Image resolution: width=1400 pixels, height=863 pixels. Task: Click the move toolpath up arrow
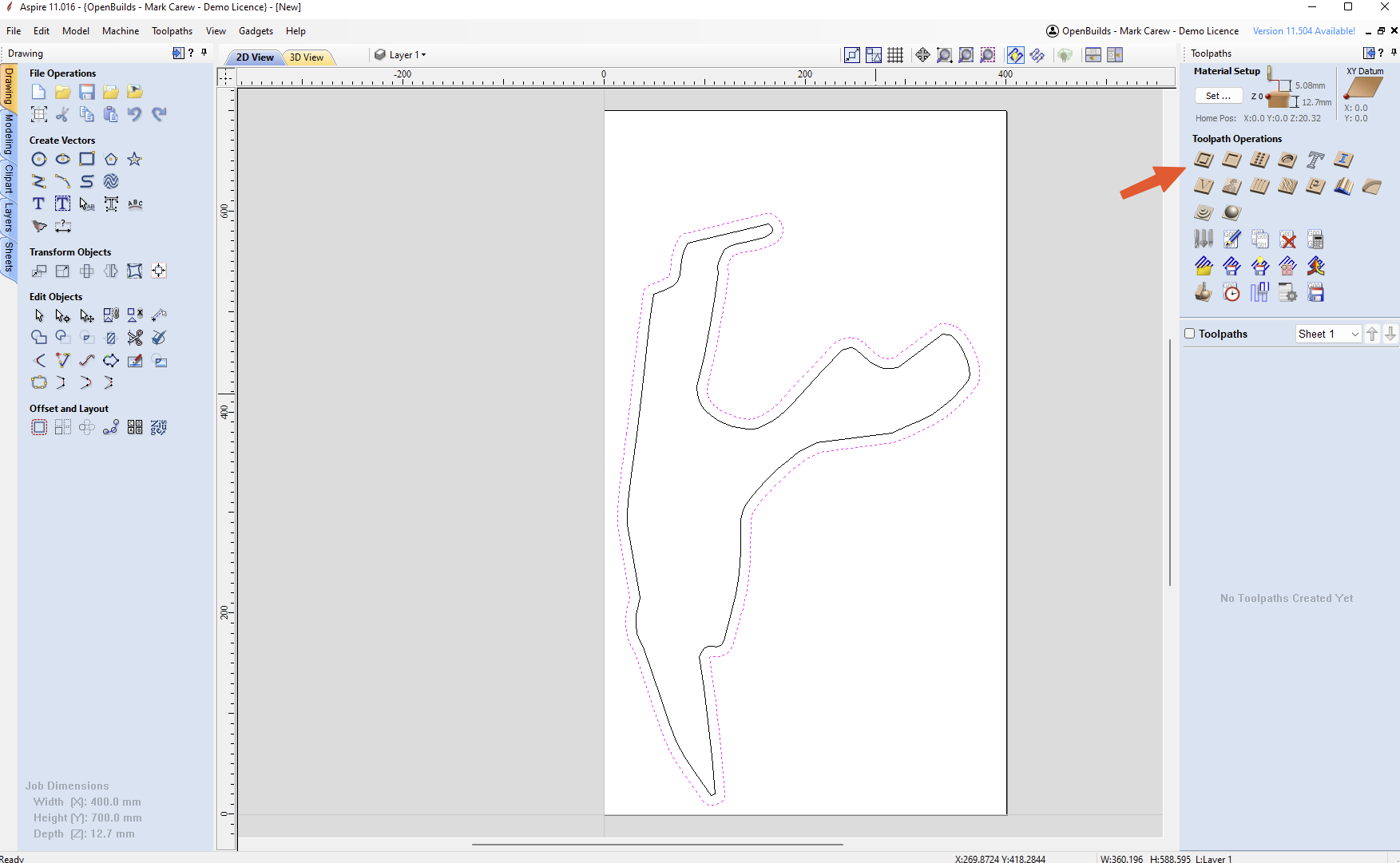click(x=1372, y=334)
